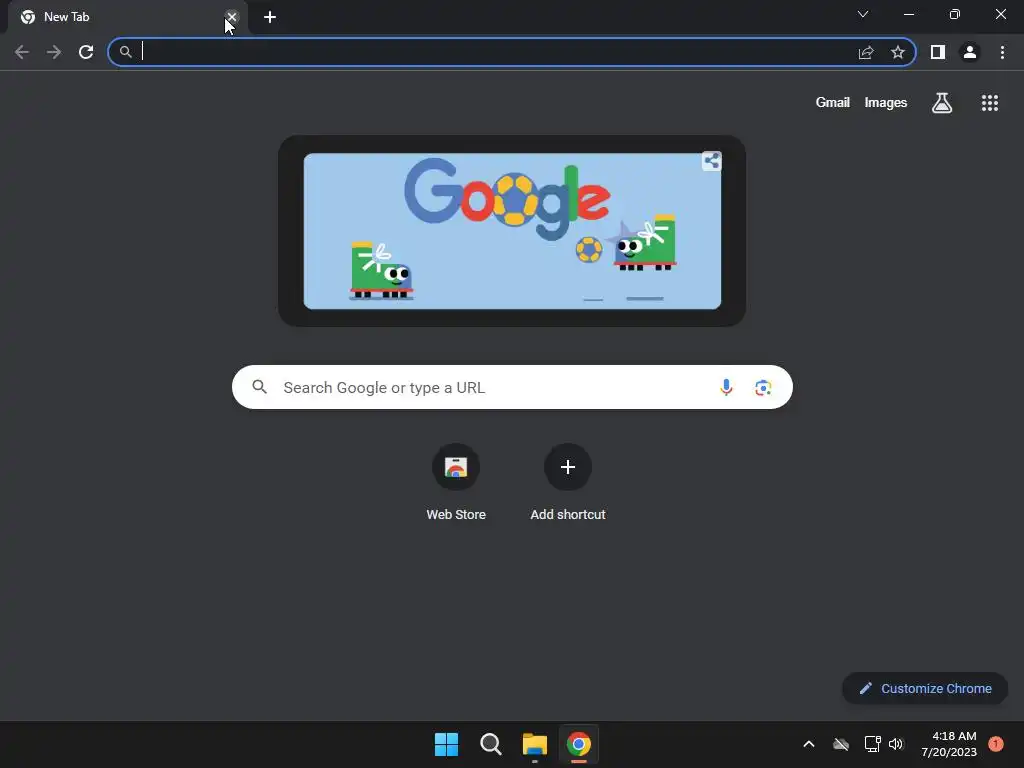Click the OneDrive cloud tray icon

tap(841, 744)
